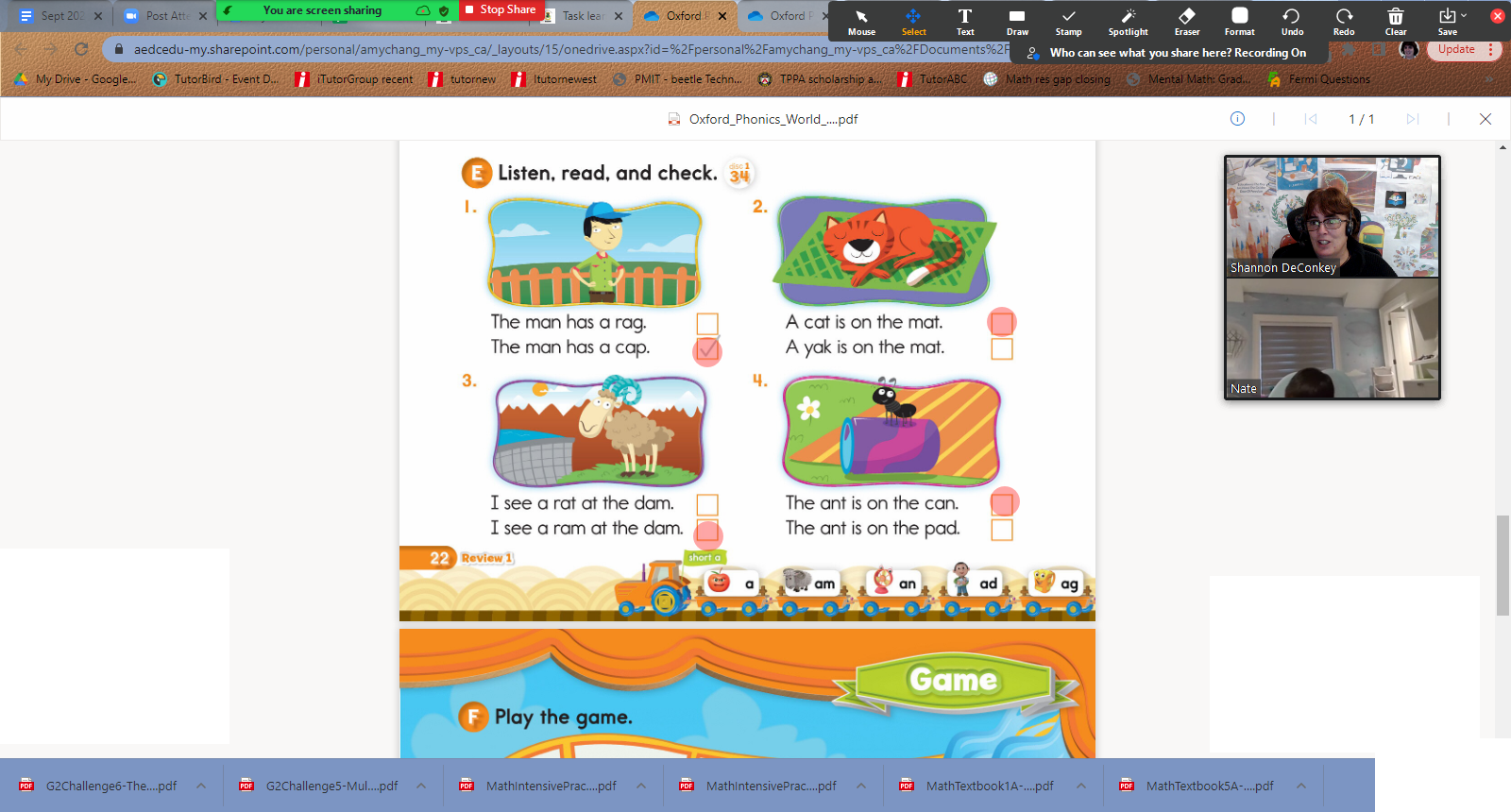Clear annotations with the trash icon
The height and width of the screenshot is (812, 1511).
point(1396,21)
